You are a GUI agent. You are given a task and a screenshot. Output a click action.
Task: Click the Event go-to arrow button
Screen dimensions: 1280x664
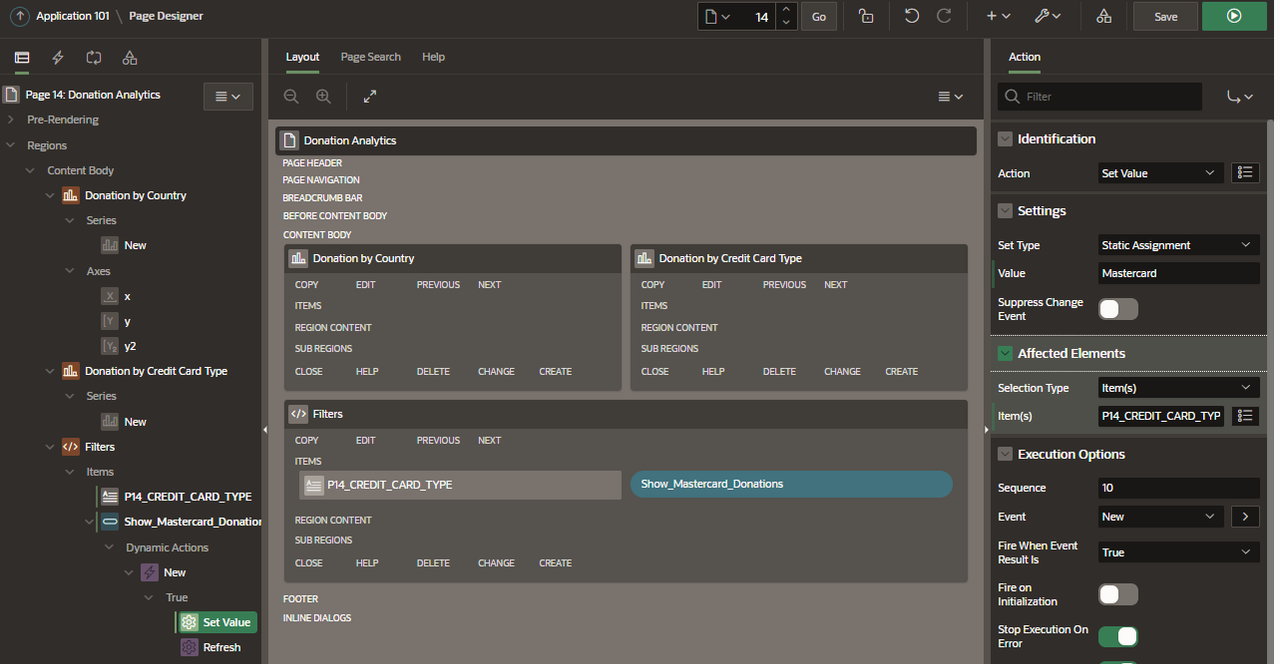[x=1245, y=517]
